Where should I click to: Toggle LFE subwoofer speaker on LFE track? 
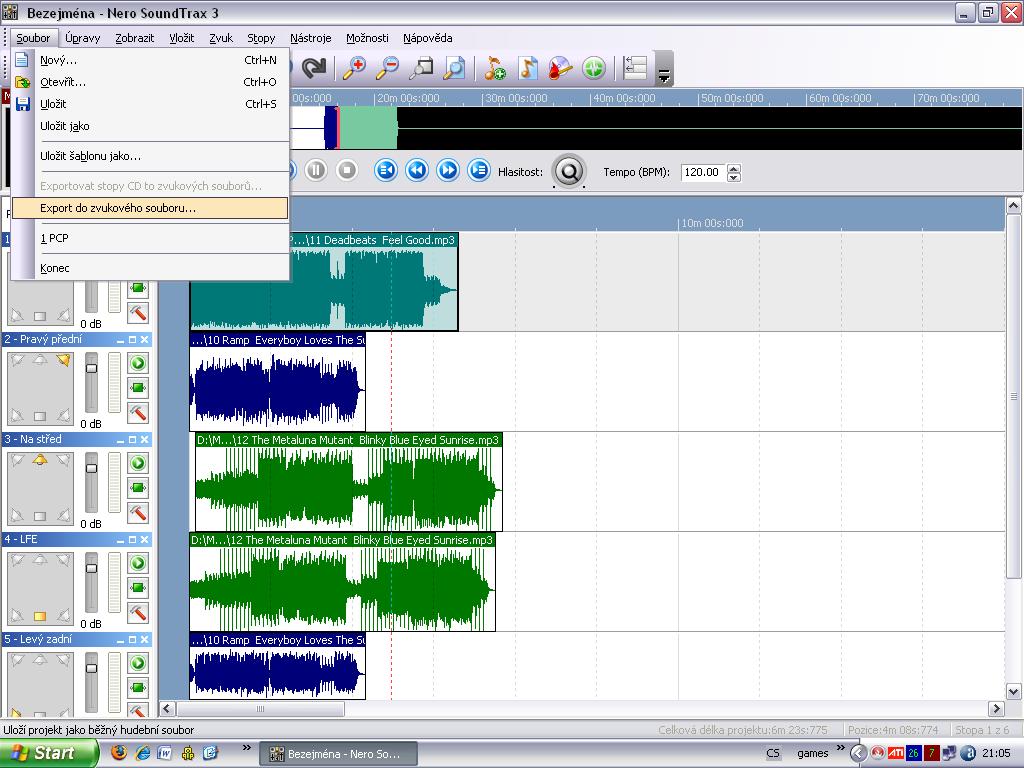[40, 616]
